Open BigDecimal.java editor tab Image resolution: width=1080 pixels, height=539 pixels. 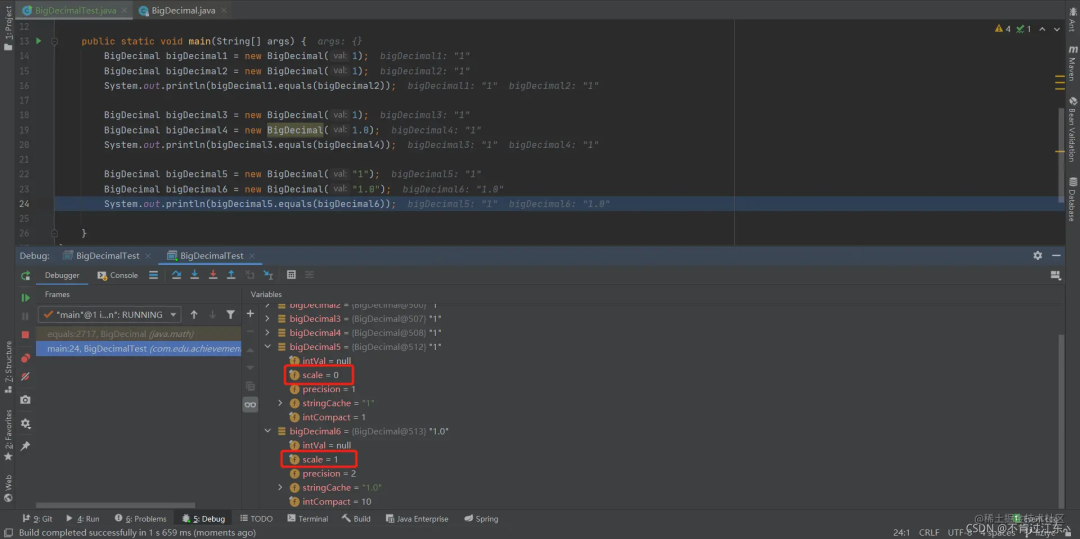pyautogui.click(x=183, y=11)
